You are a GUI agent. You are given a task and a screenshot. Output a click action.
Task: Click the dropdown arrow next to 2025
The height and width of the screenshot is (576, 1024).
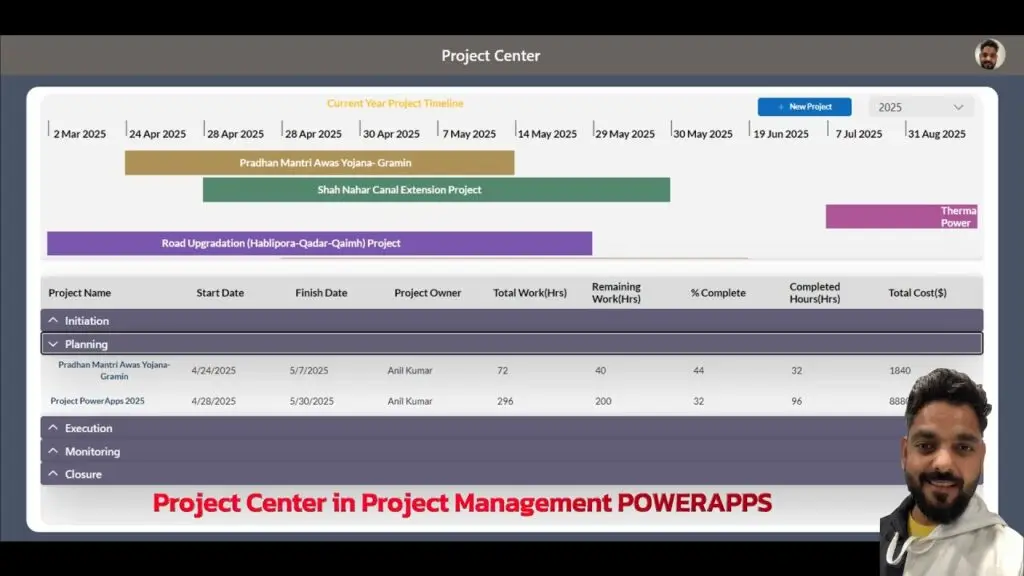958,106
